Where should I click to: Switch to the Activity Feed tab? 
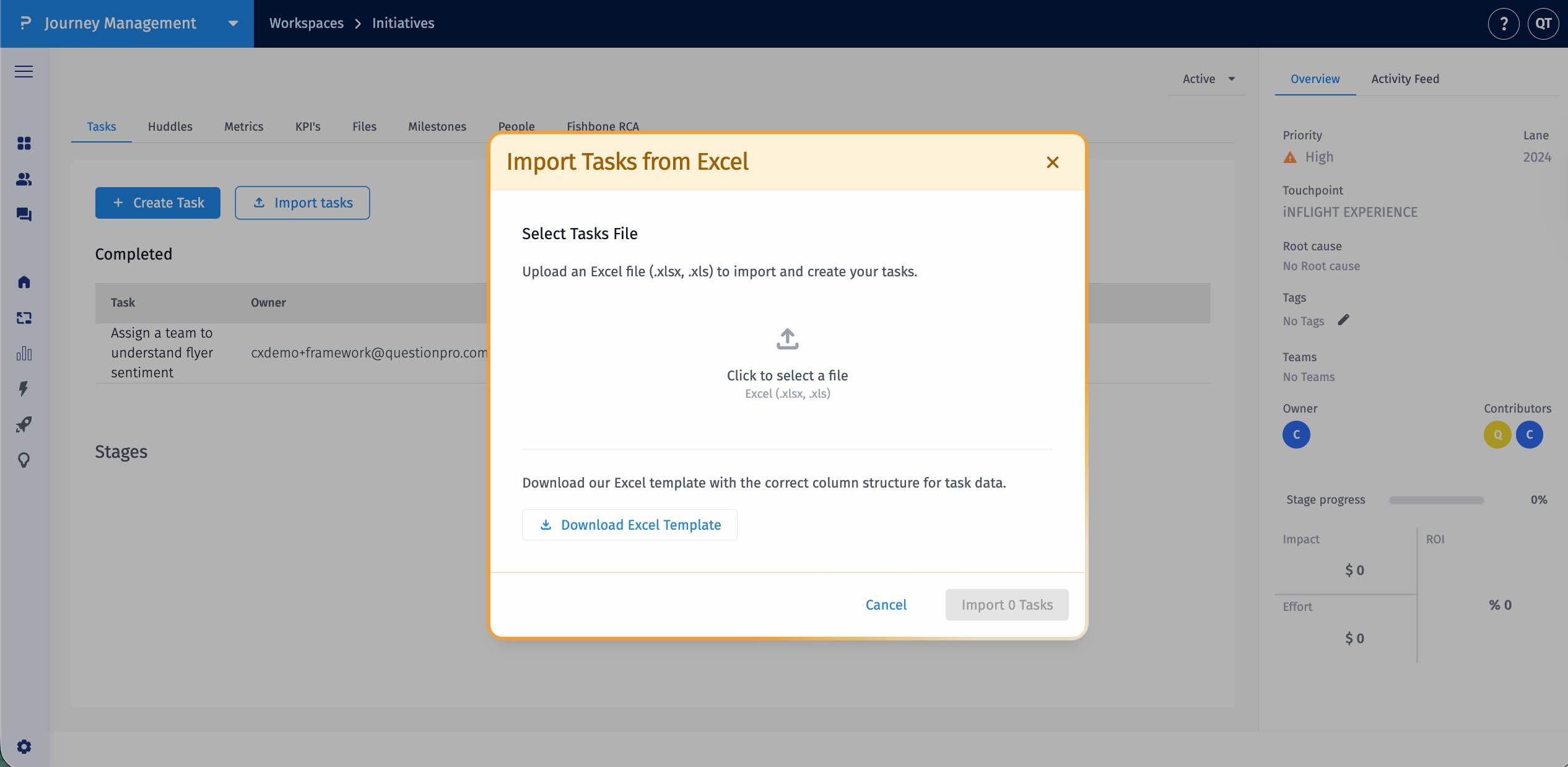point(1405,79)
